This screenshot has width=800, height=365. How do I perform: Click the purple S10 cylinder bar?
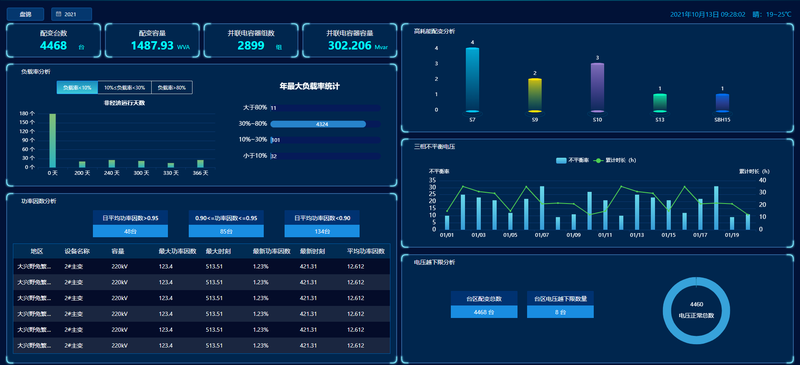click(597, 87)
